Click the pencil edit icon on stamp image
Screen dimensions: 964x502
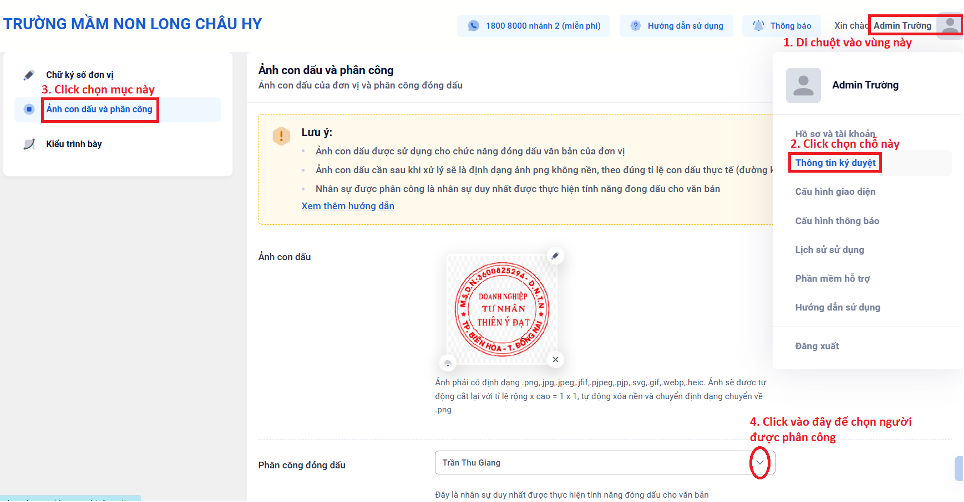(x=556, y=256)
